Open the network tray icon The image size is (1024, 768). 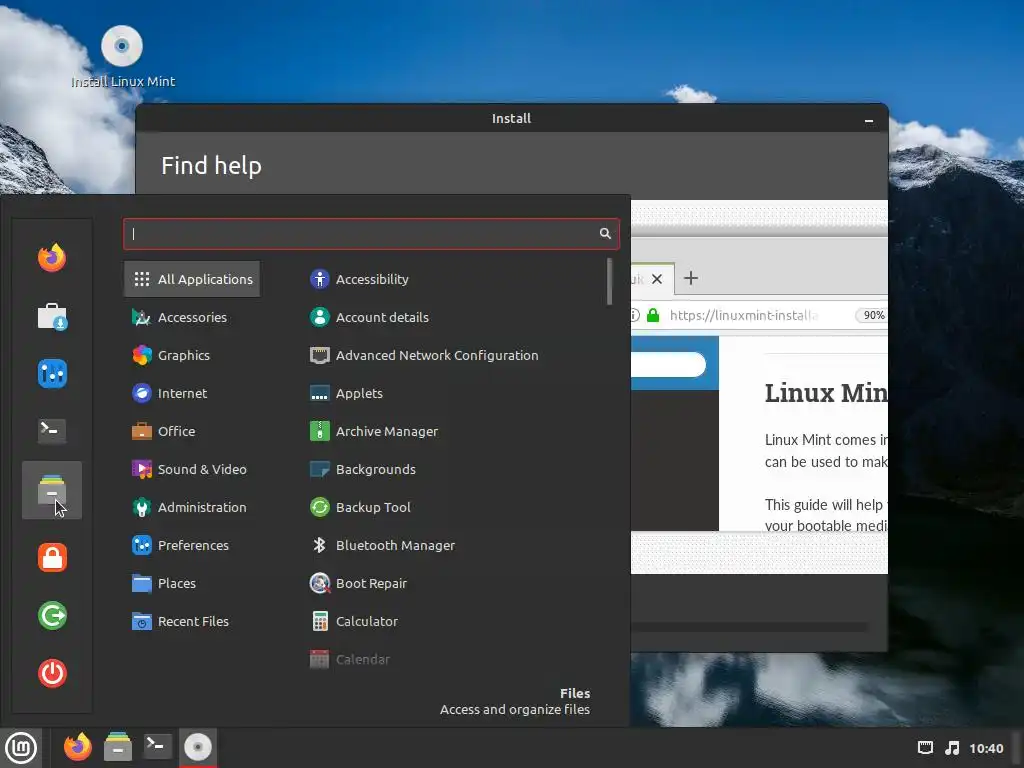pos(925,748)
